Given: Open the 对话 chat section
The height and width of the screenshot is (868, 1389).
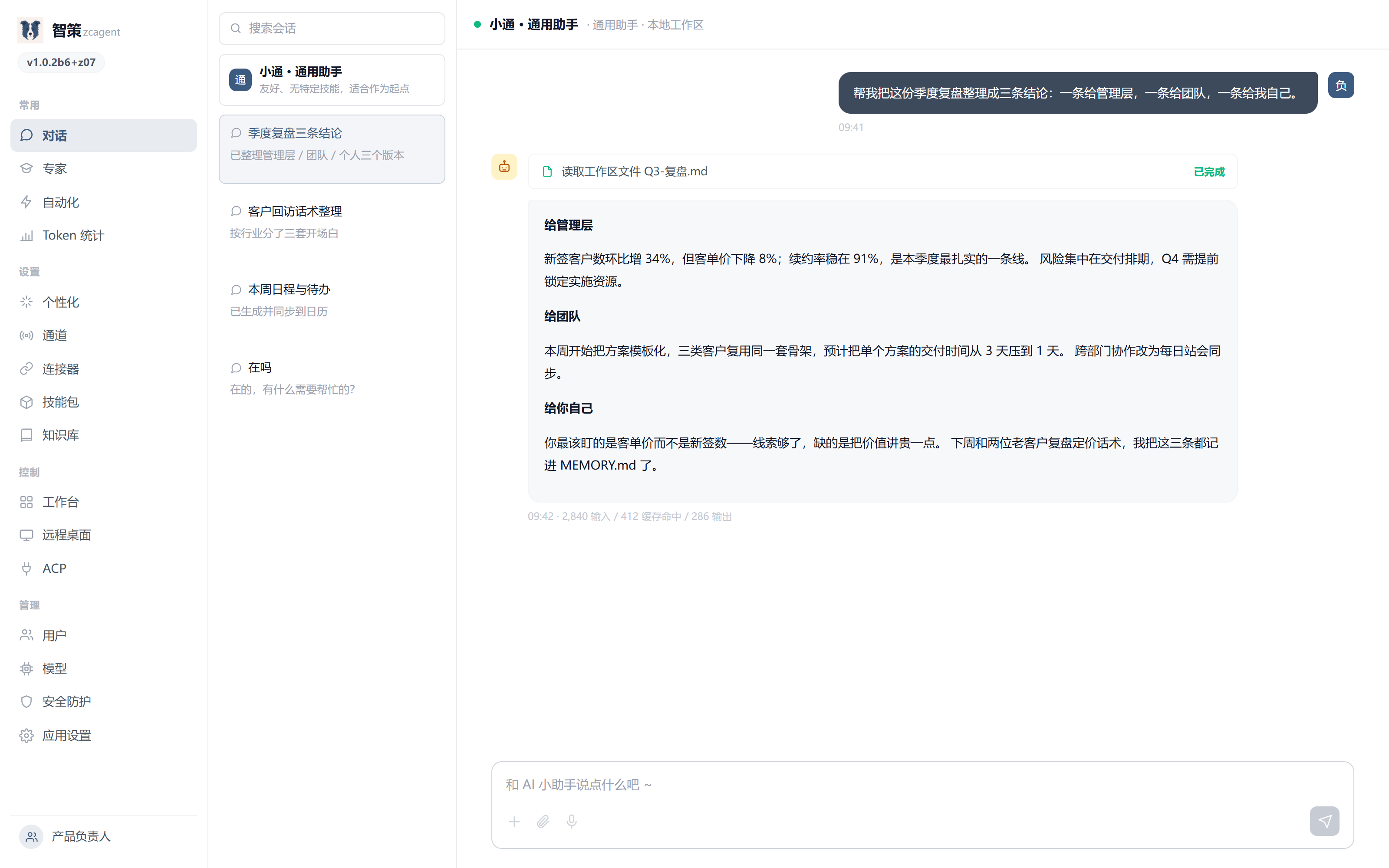Looking at the screenshot, I should [x=103, y=135].
